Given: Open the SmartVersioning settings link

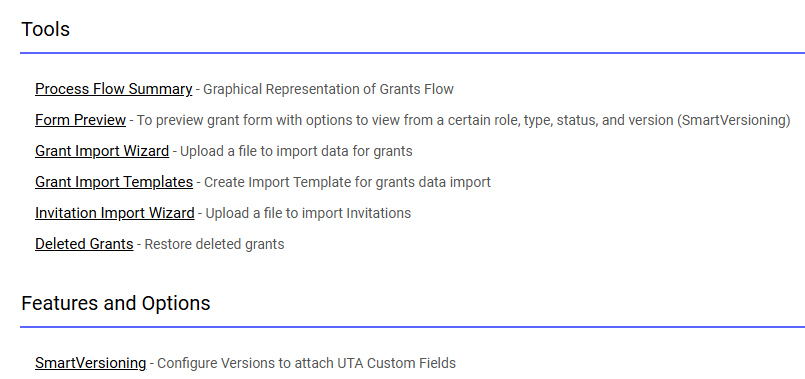Looking at the screenshot, I should (90, 363).
